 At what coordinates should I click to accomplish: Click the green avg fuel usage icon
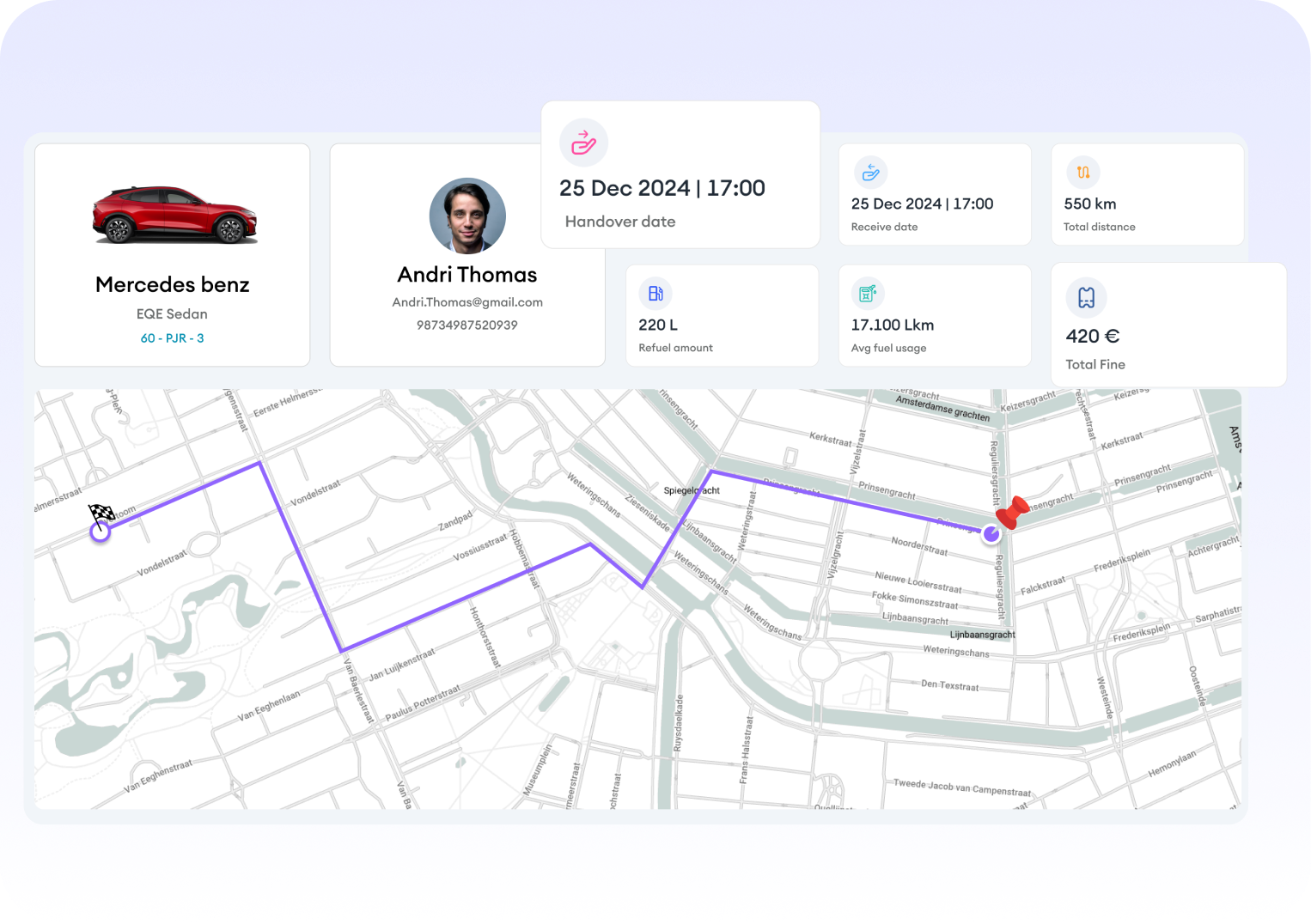(x=868, y=294)
